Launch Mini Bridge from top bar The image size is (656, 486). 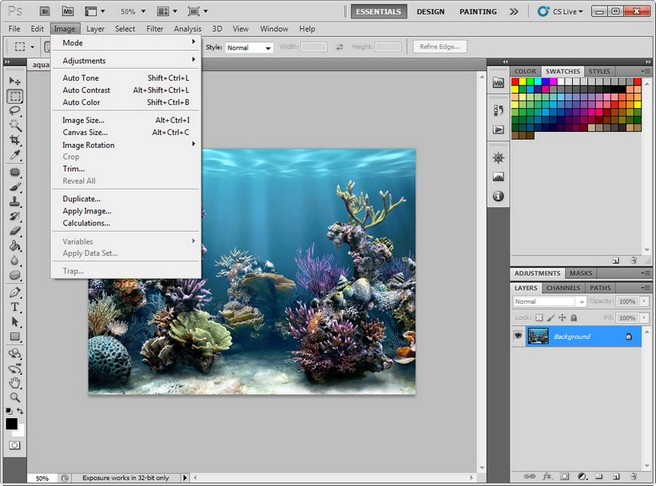click(67, 11)
